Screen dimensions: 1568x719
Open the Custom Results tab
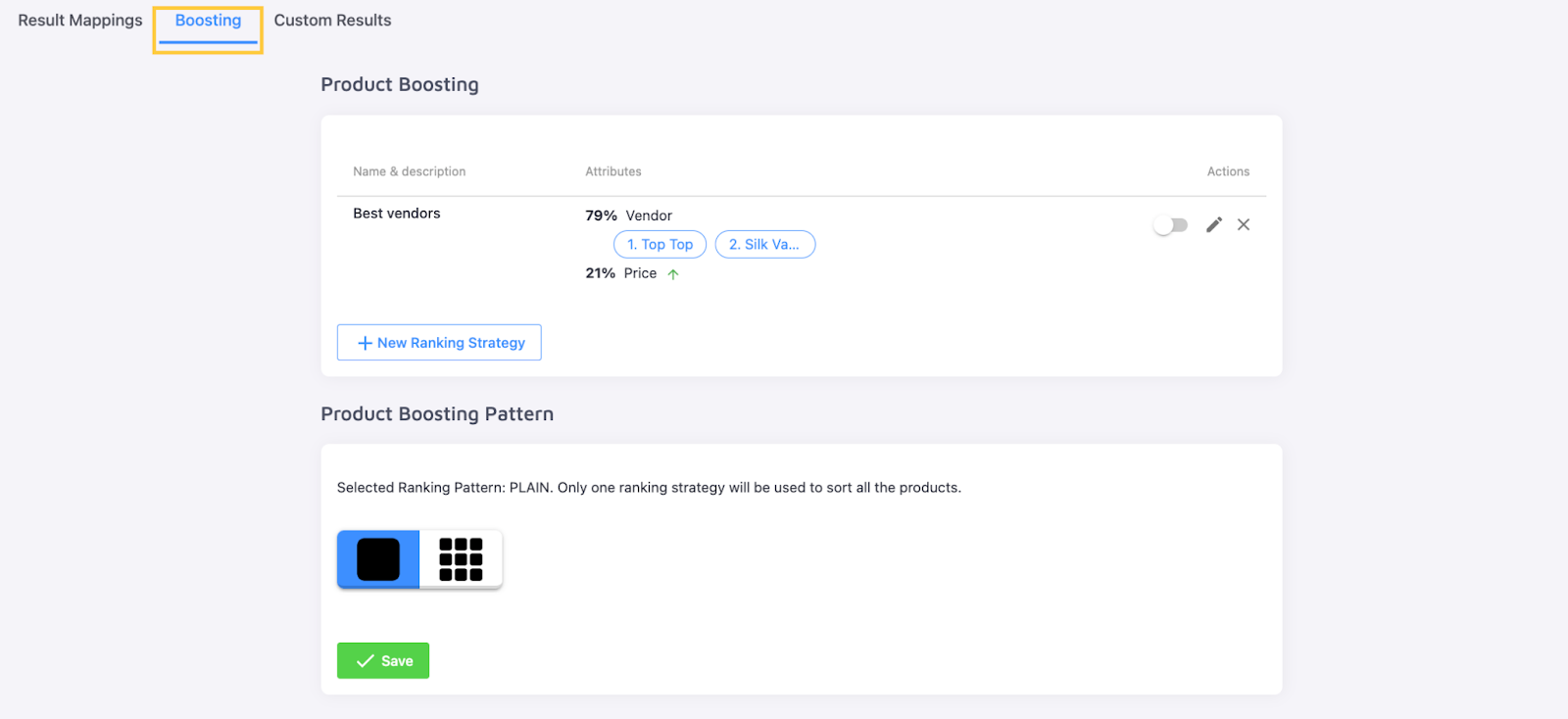332,21
